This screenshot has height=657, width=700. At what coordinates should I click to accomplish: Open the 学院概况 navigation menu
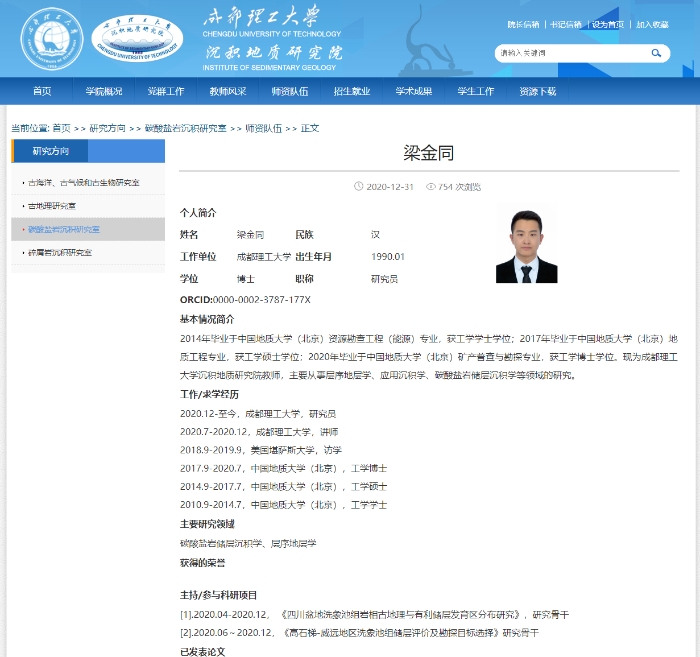[x=104, y=91]
